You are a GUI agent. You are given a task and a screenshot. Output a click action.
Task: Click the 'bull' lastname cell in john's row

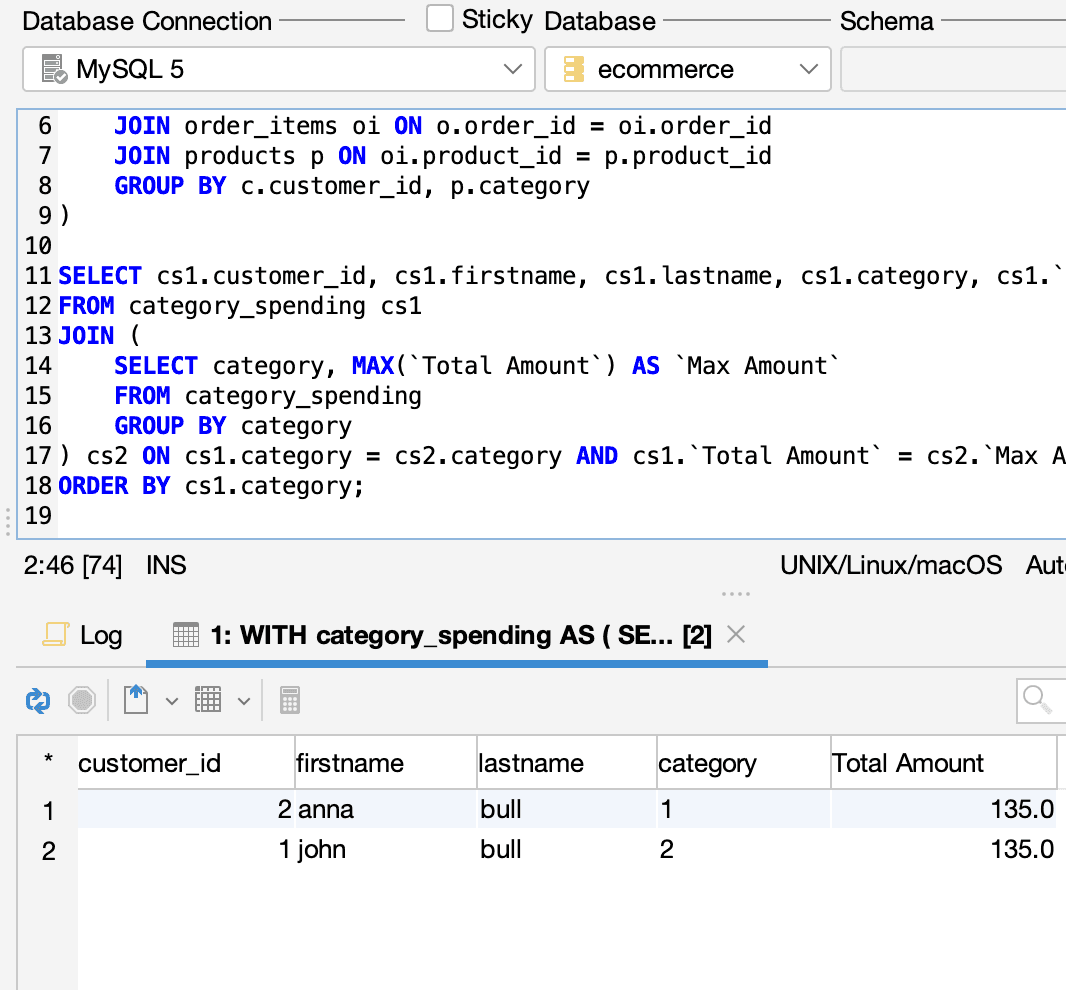click(566, 849)
